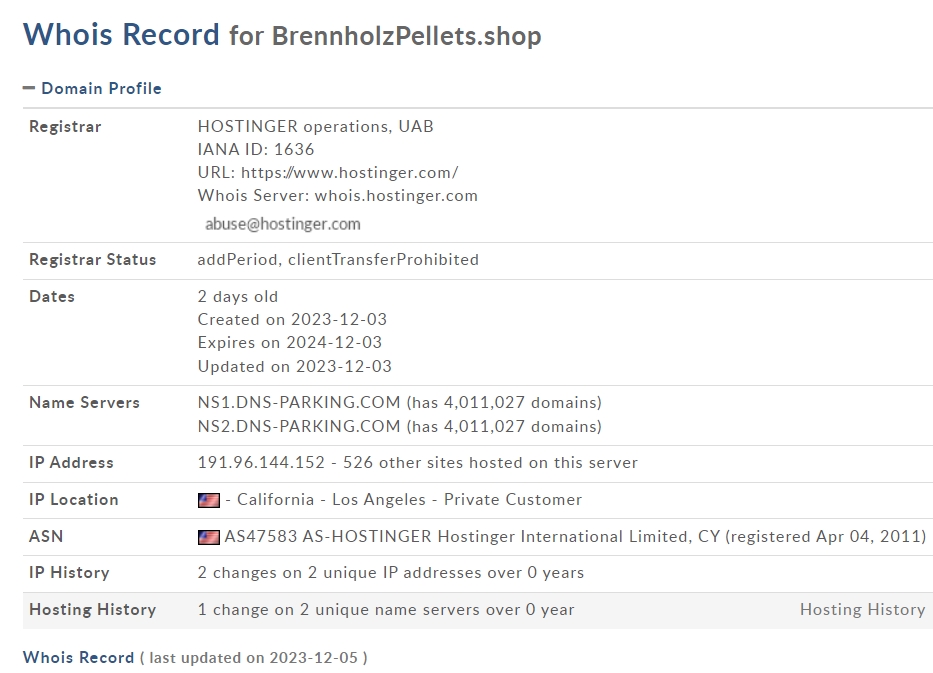Click the US flag in IP Location row
Image resolution: width=933 pixels, height=673 pixels.
208,500
